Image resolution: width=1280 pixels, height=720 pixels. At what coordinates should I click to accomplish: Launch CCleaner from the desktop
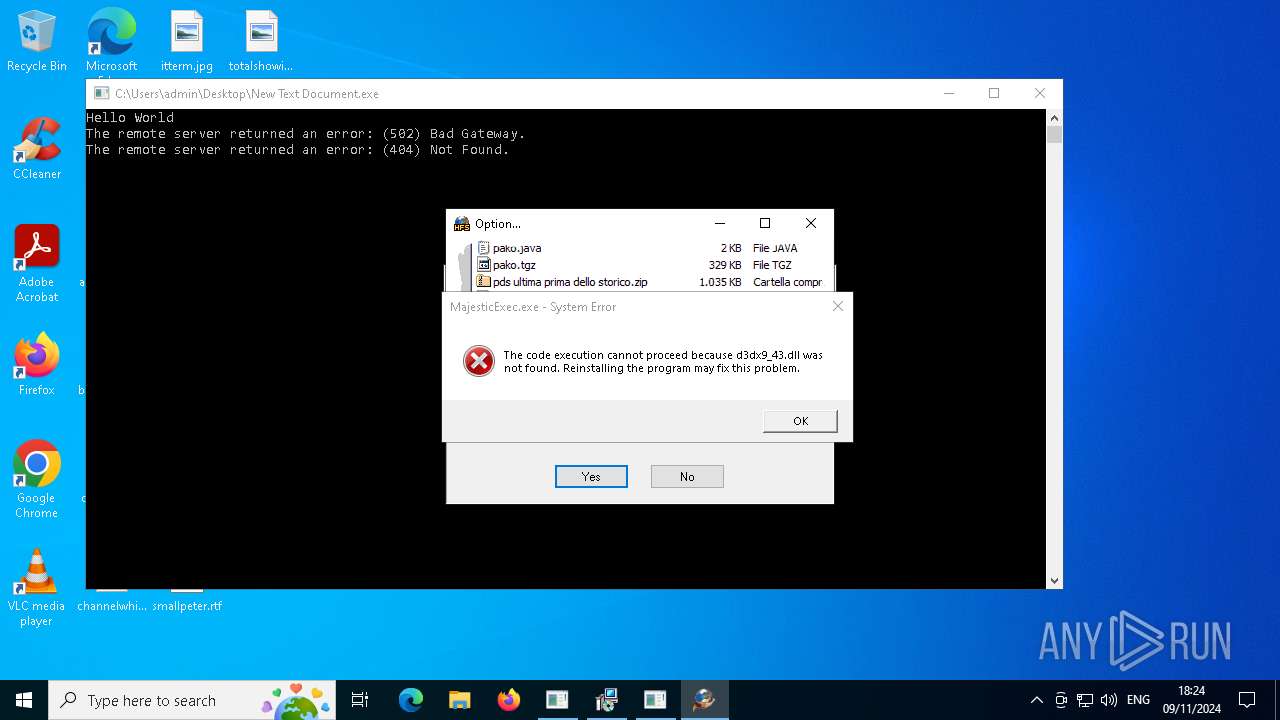37,149
